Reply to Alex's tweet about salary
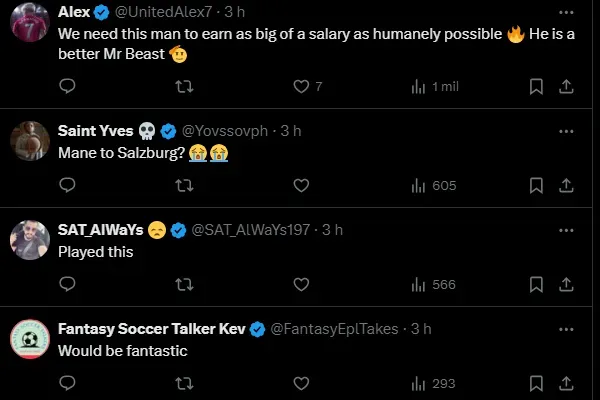This screenshot has height=400, width=600. tap(68, 87)
